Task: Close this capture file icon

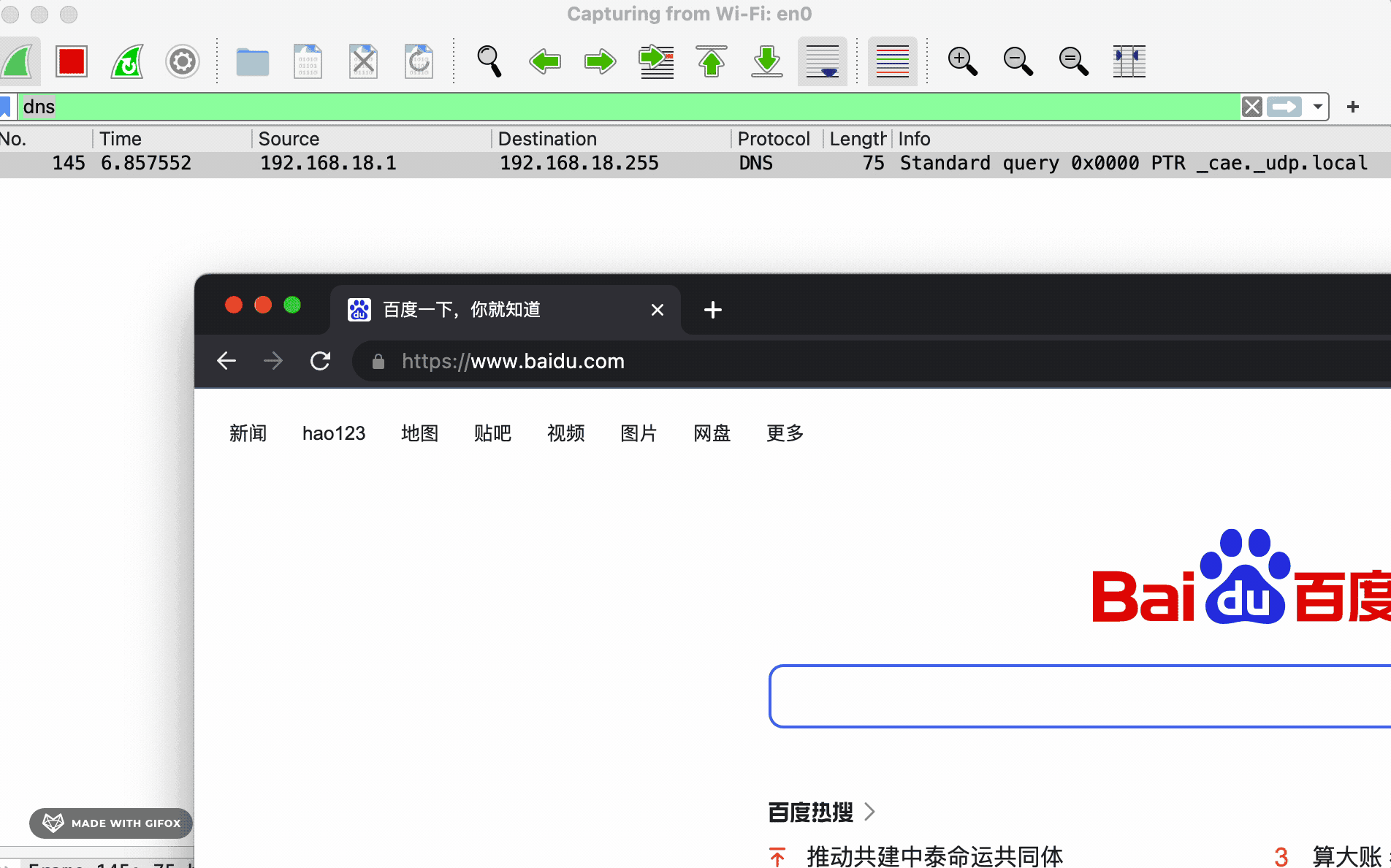Action: 363,61
